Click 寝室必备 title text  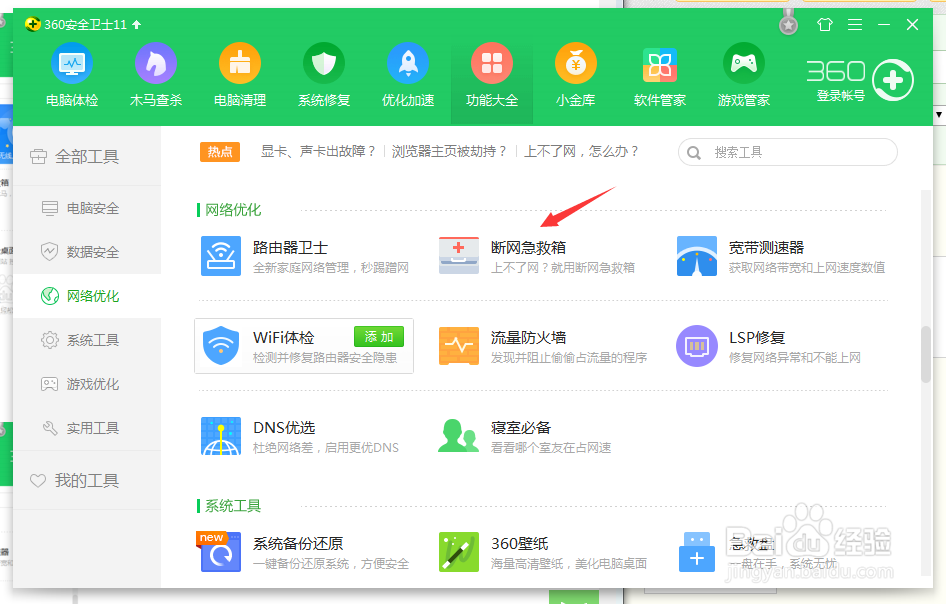[521, 427]
